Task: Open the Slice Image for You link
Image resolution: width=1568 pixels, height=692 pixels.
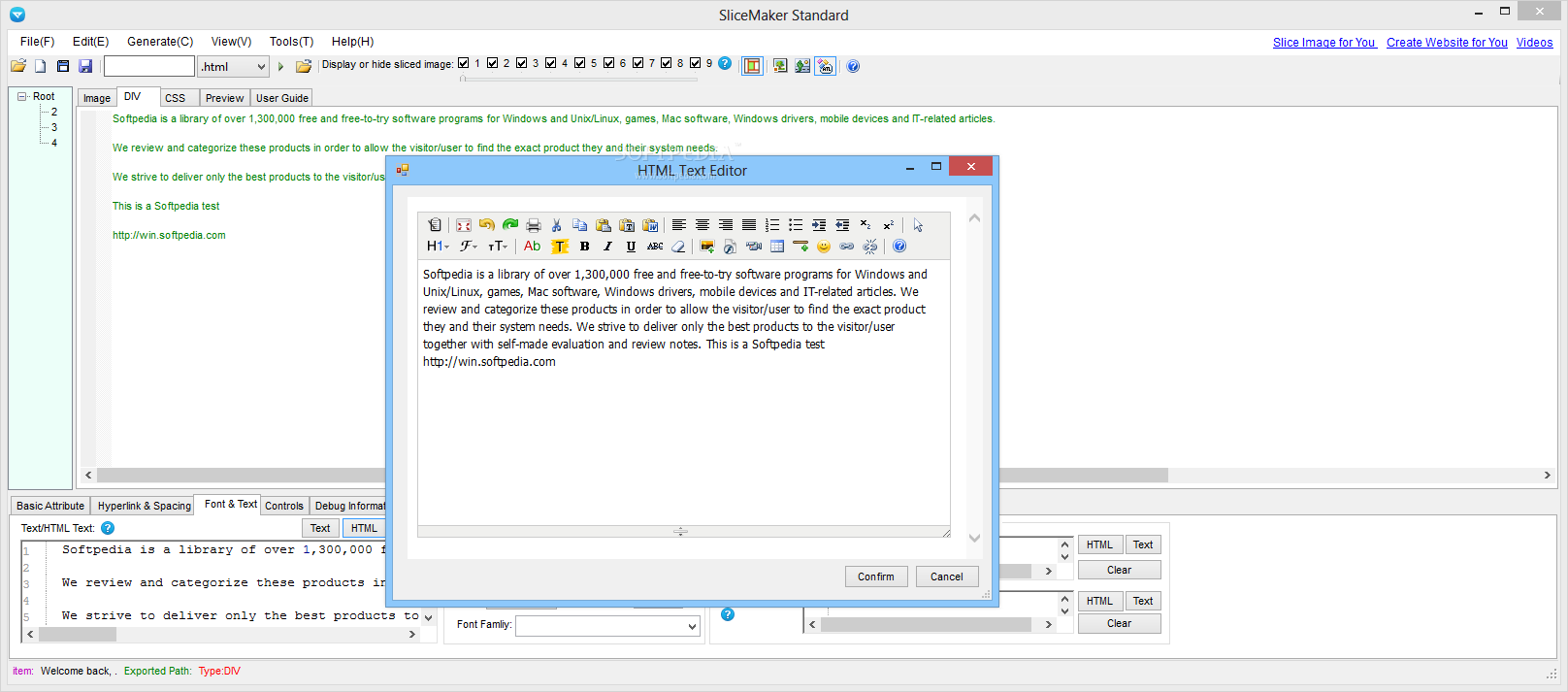Action: (x=1323, y=43)
